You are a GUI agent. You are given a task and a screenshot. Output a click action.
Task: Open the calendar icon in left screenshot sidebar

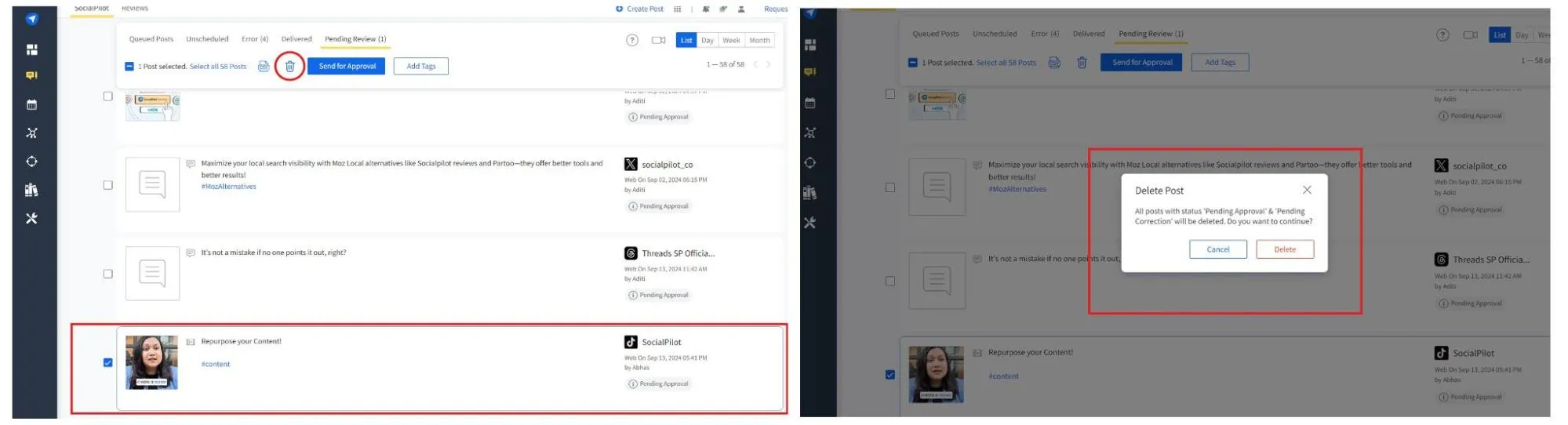pyautogui.click(x=31, y=104)
